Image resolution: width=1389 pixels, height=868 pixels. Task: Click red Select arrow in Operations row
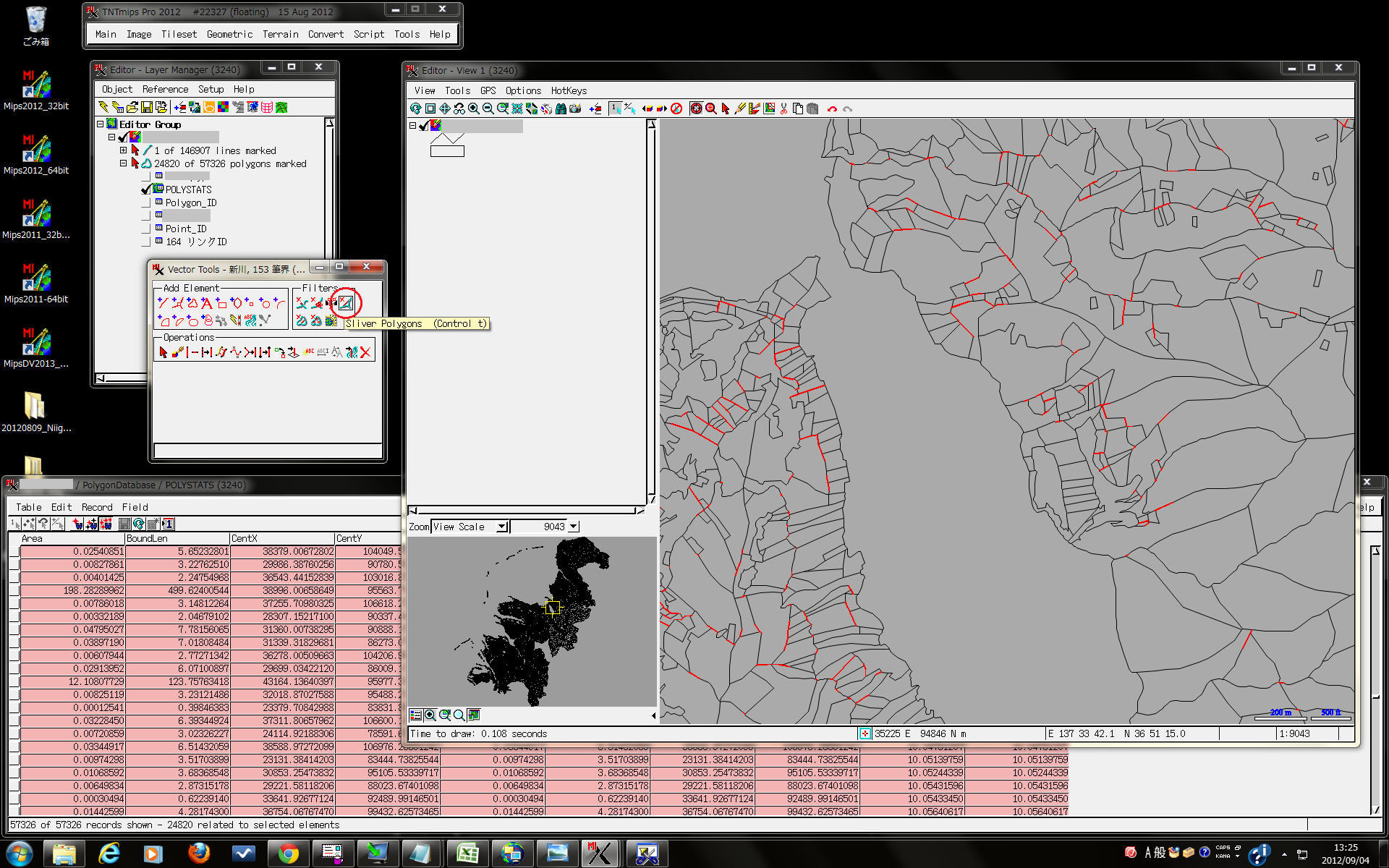click(163, 352)
